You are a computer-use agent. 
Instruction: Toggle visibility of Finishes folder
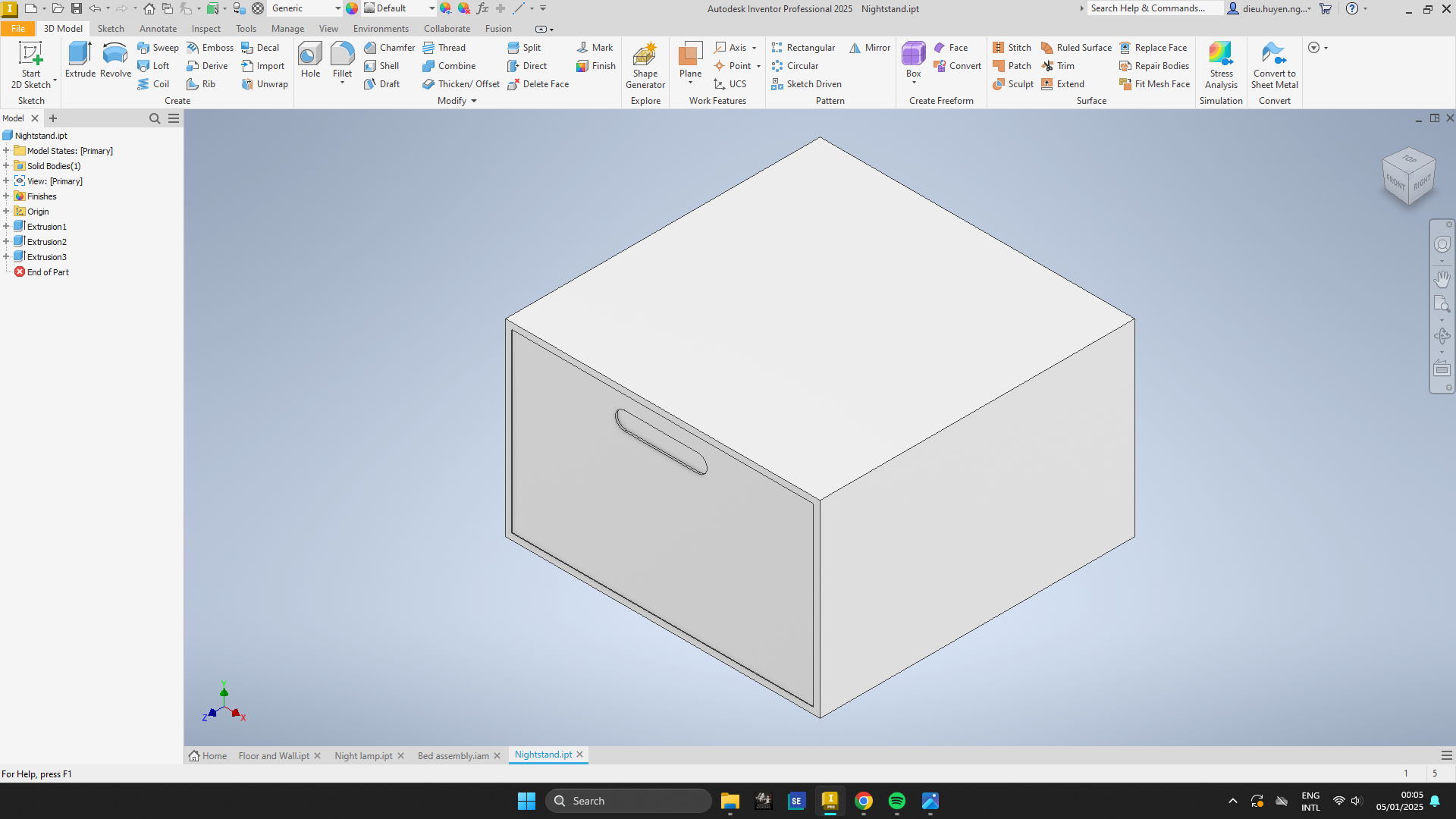(7, 196)
